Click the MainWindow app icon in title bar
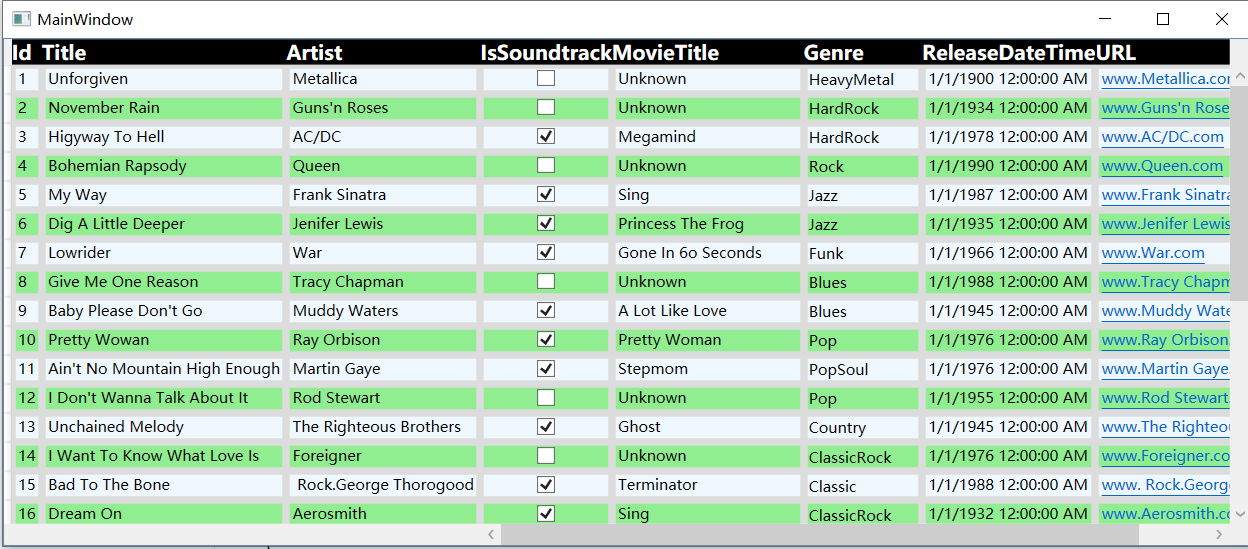 [x=20, y=19]
